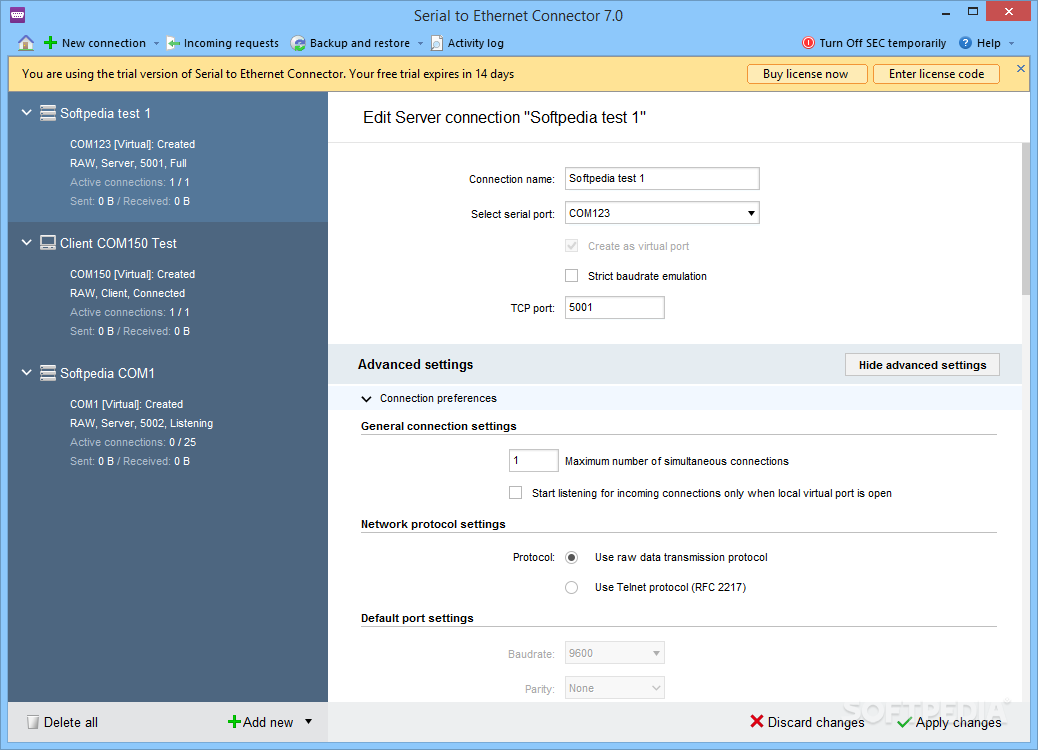Collapse the Softpedia test 1 connection
The height and width of the screenshot is (750, 1038).
point(26,113)
